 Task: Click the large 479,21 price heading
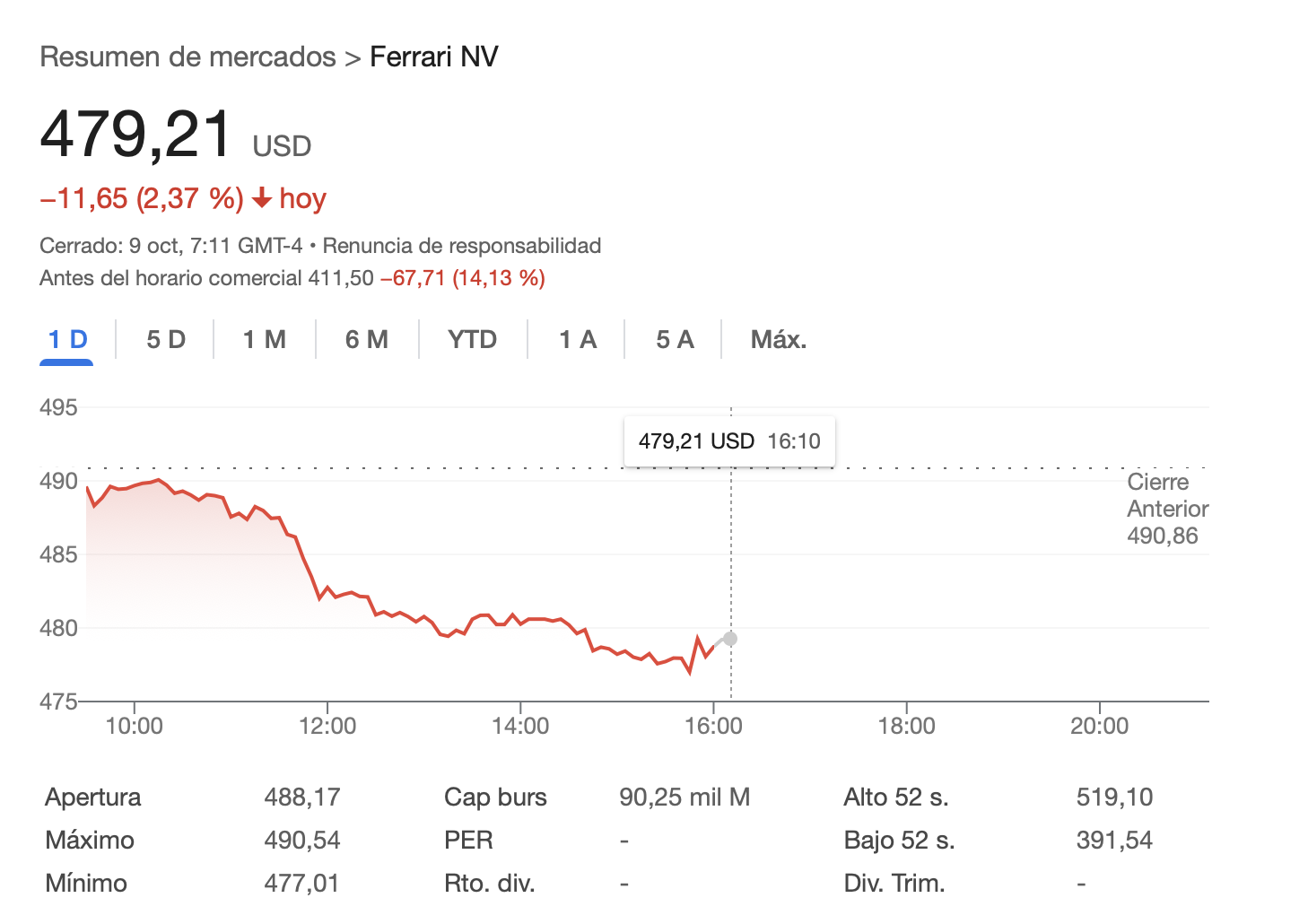coord(136,135)
